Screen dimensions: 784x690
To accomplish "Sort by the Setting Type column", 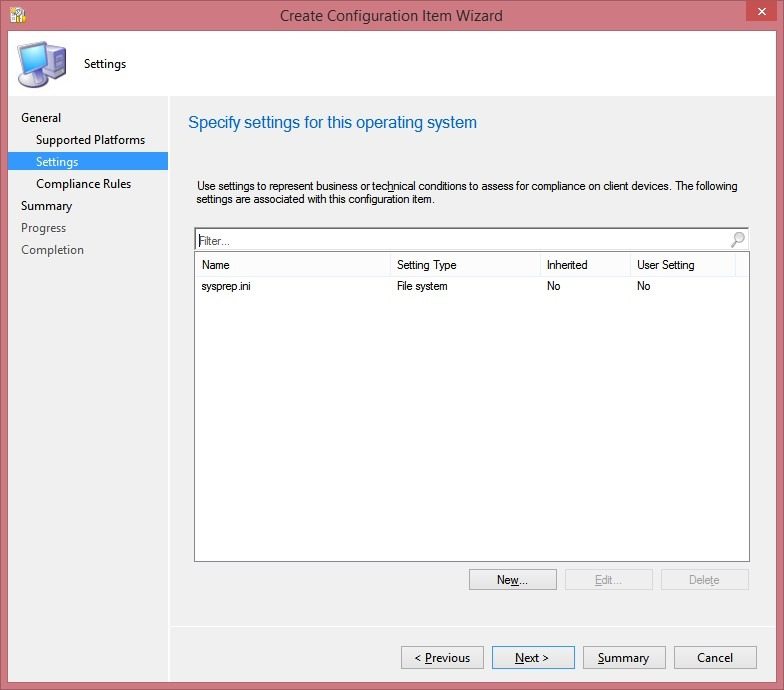I will click(465, 264).
